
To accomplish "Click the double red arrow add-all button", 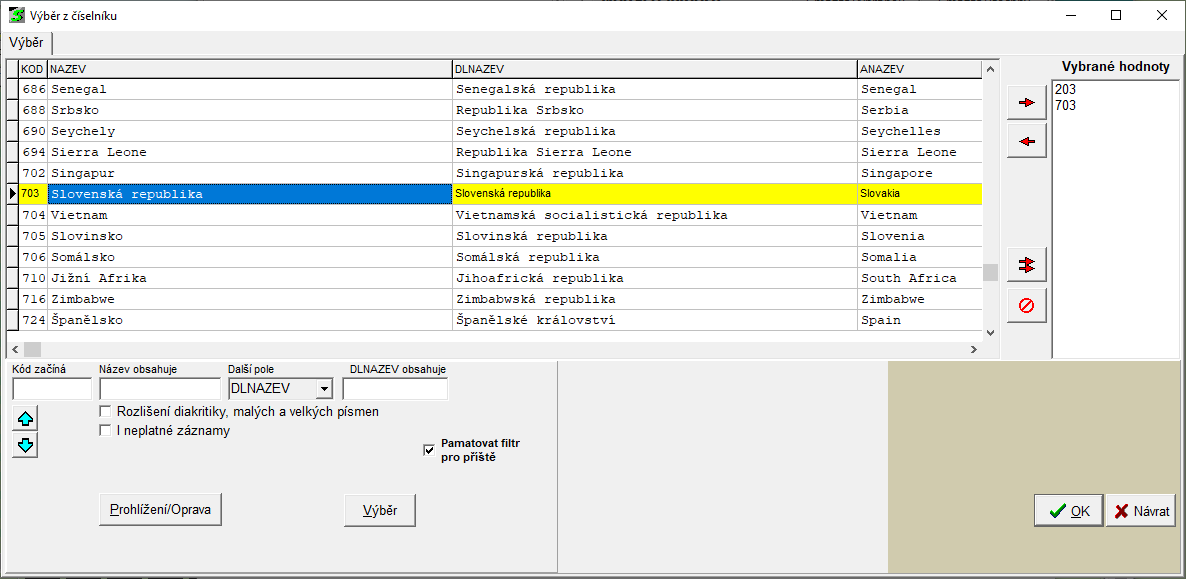I will coord(1026,266).
